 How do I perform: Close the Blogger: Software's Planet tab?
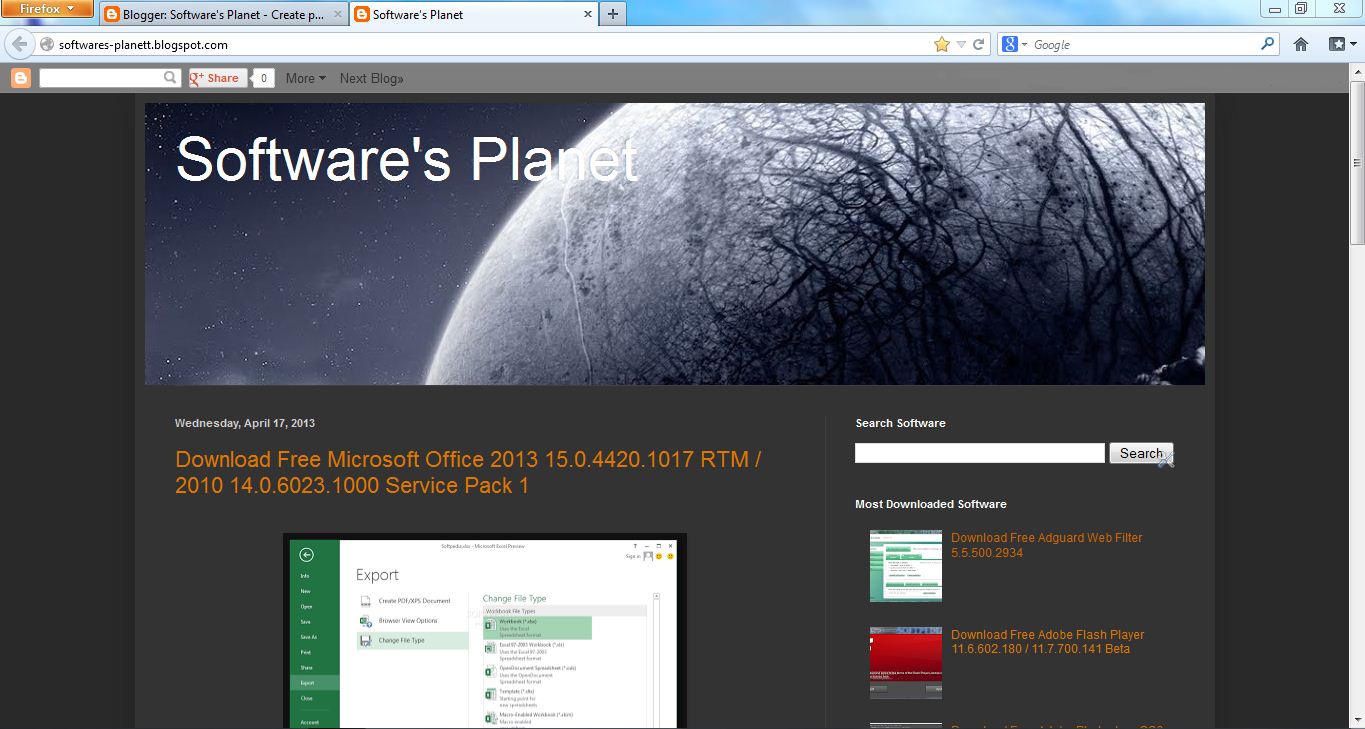(337, 15)
